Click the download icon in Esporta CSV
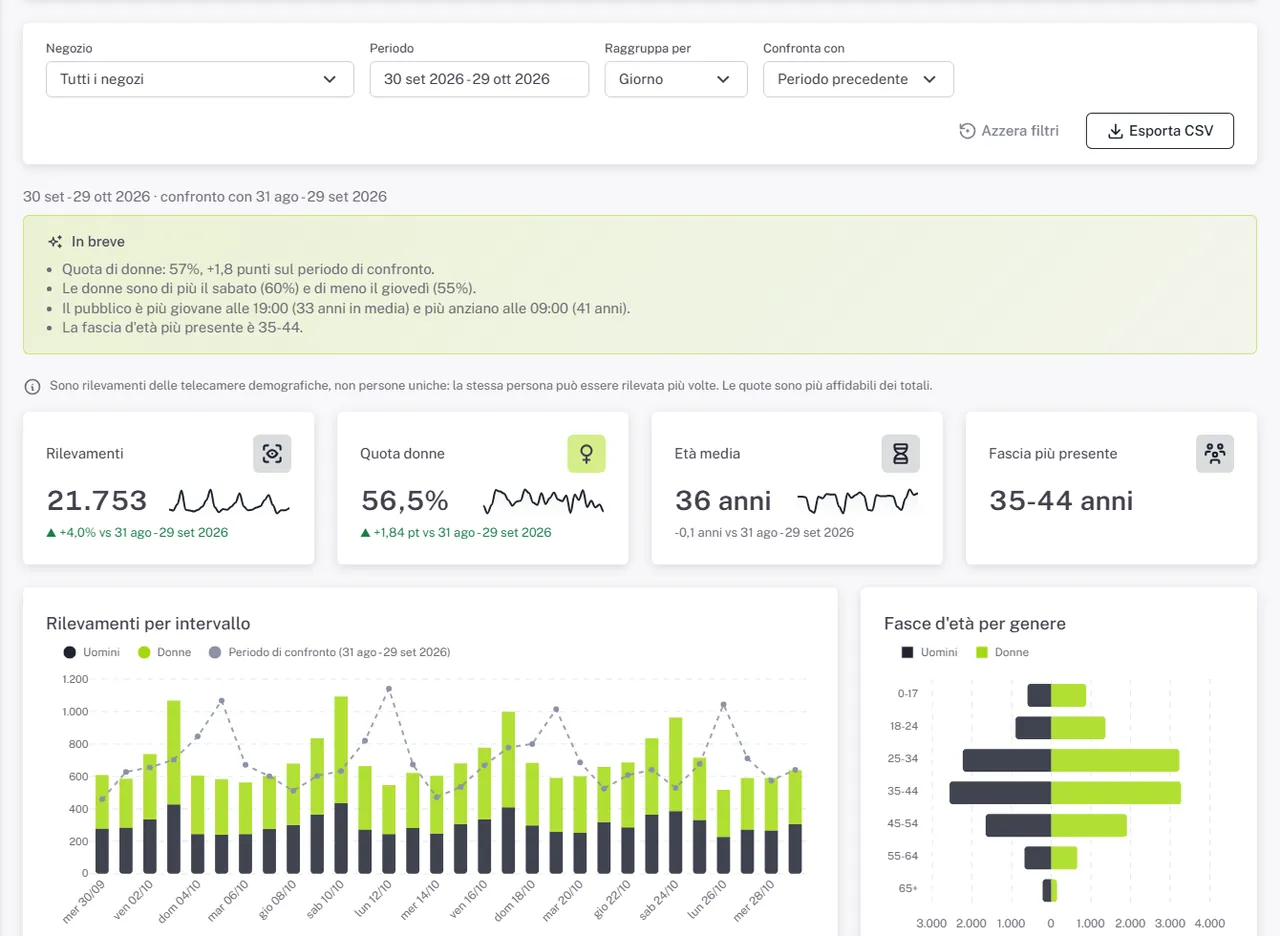This screenshot has width=1280, height=936. [x=1116, y=131]
